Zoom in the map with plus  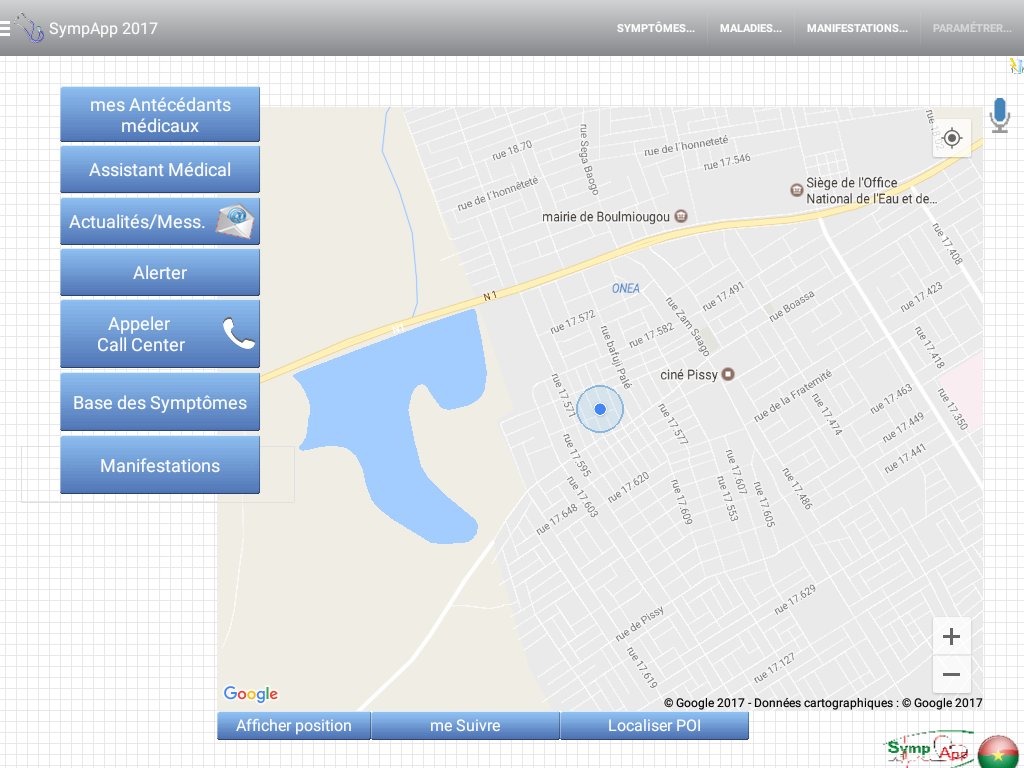click(952, 636)
